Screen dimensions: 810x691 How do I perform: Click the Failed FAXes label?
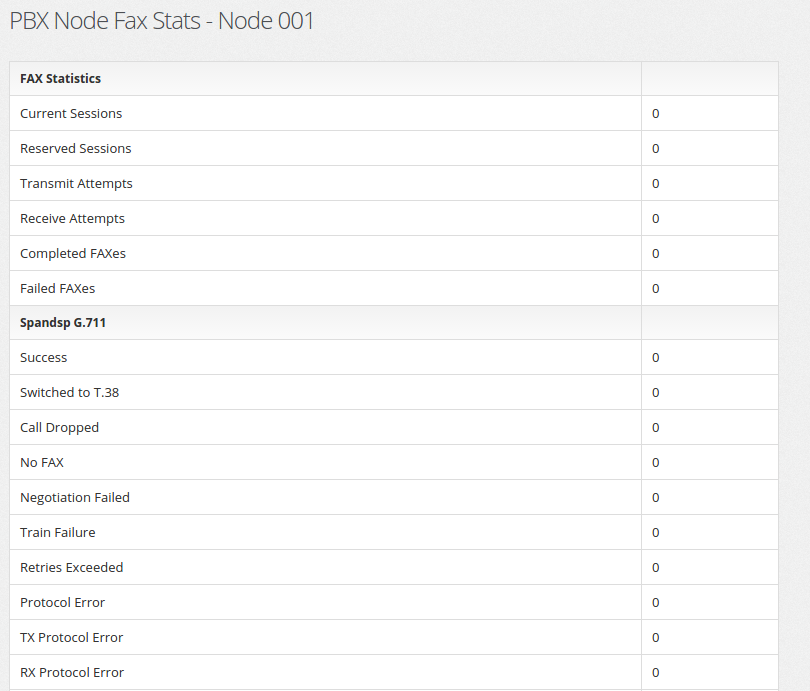tap(57, 289)
